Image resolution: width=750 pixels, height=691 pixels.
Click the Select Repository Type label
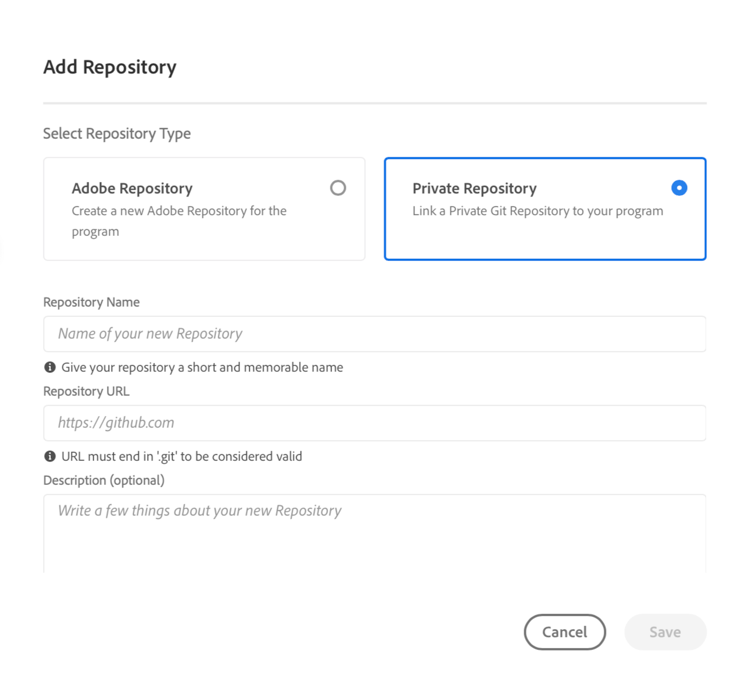click(x=117, y=133)
